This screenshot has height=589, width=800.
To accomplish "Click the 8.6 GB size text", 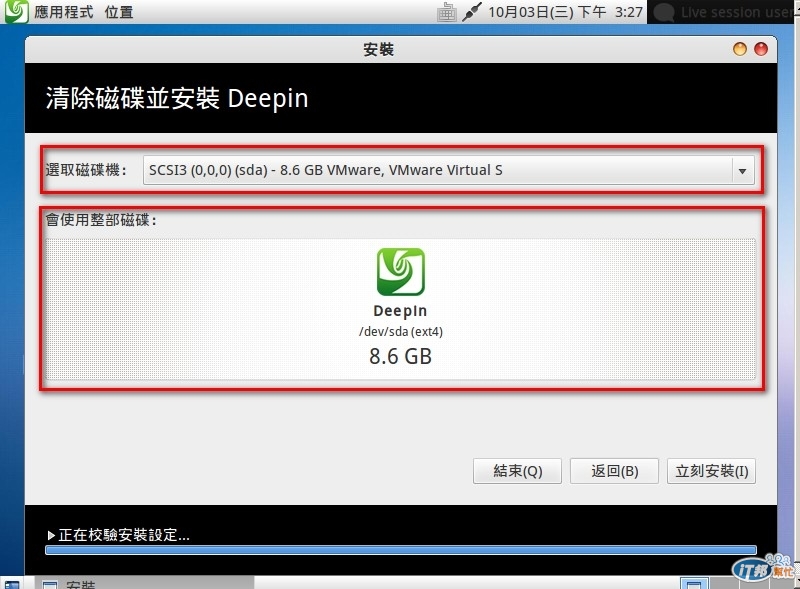I will (401, 356).
